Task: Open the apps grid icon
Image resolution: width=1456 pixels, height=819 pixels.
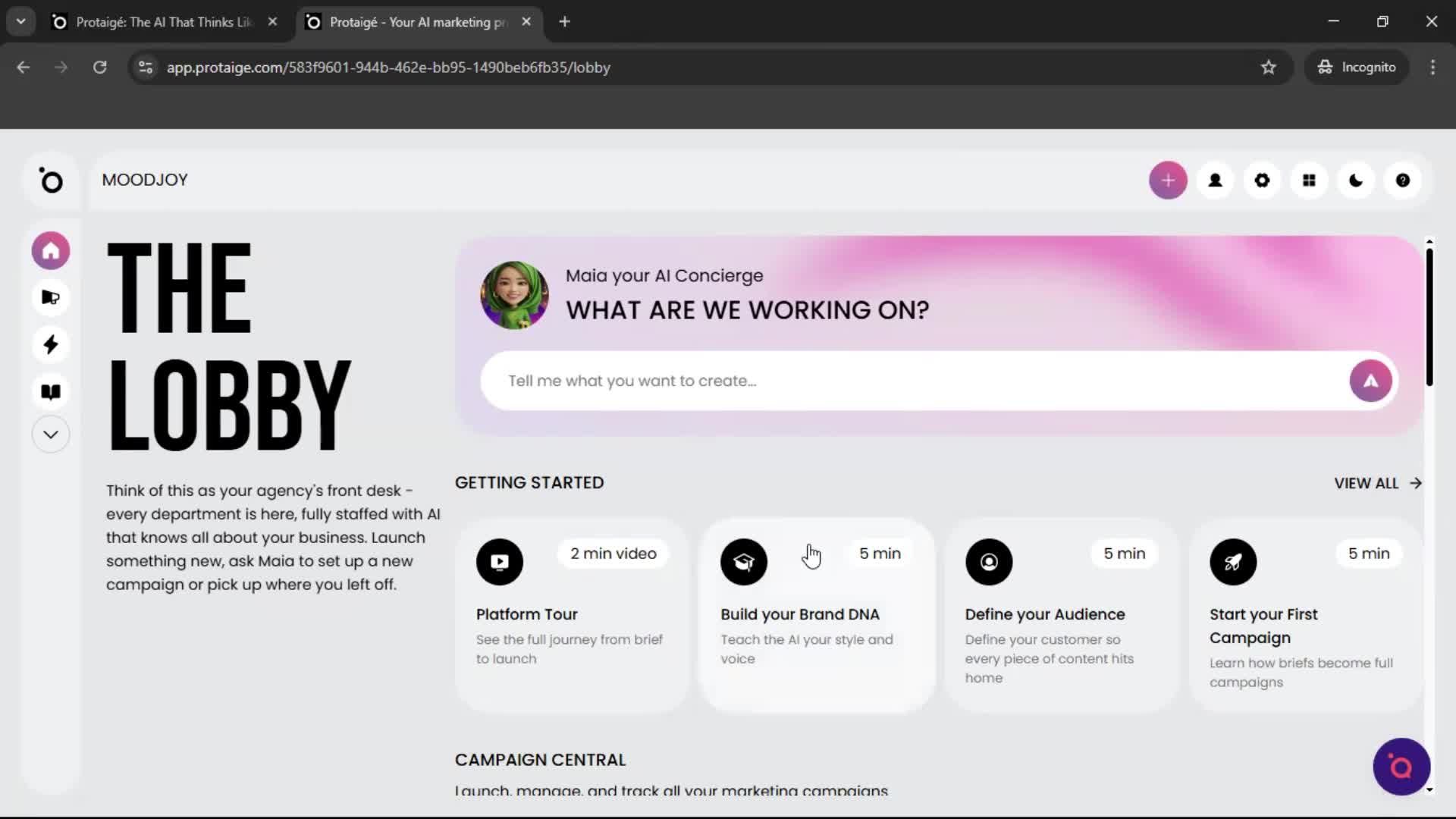Action: click(x=1309, y=180)
